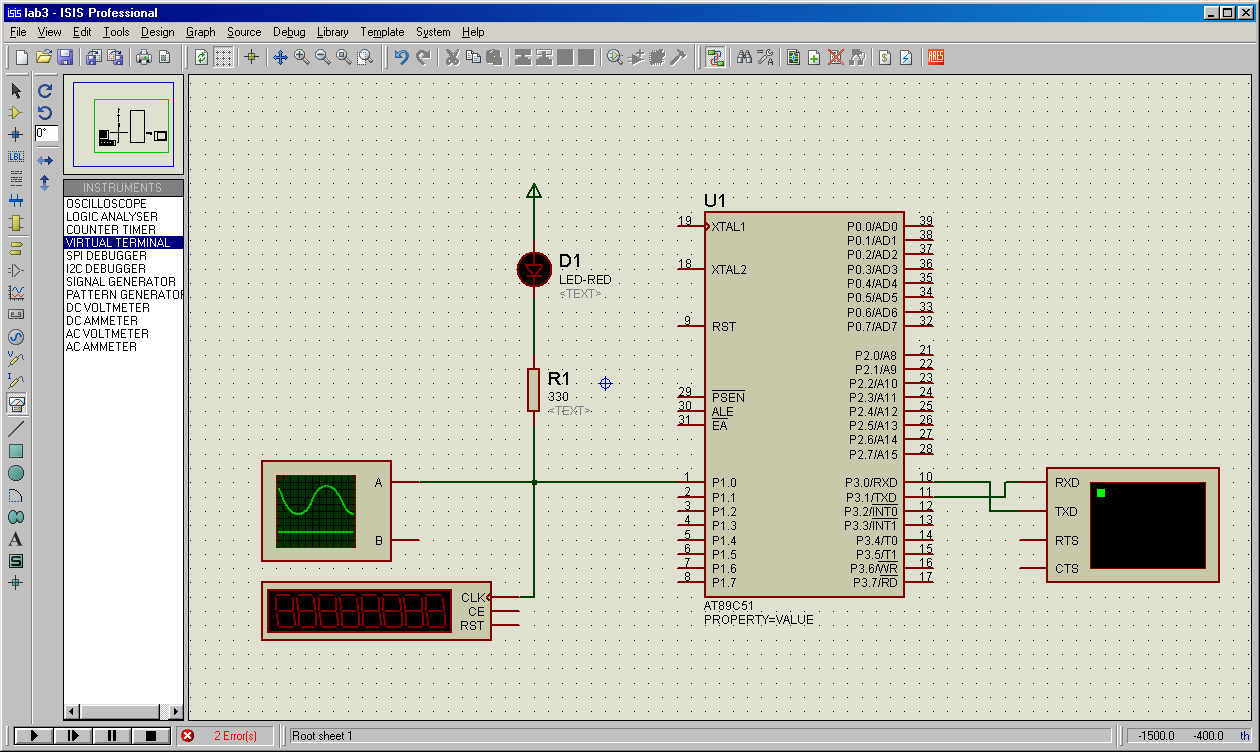Undo the last change
This screenshot has width=1260, height=752.
(x=401, y=58)
